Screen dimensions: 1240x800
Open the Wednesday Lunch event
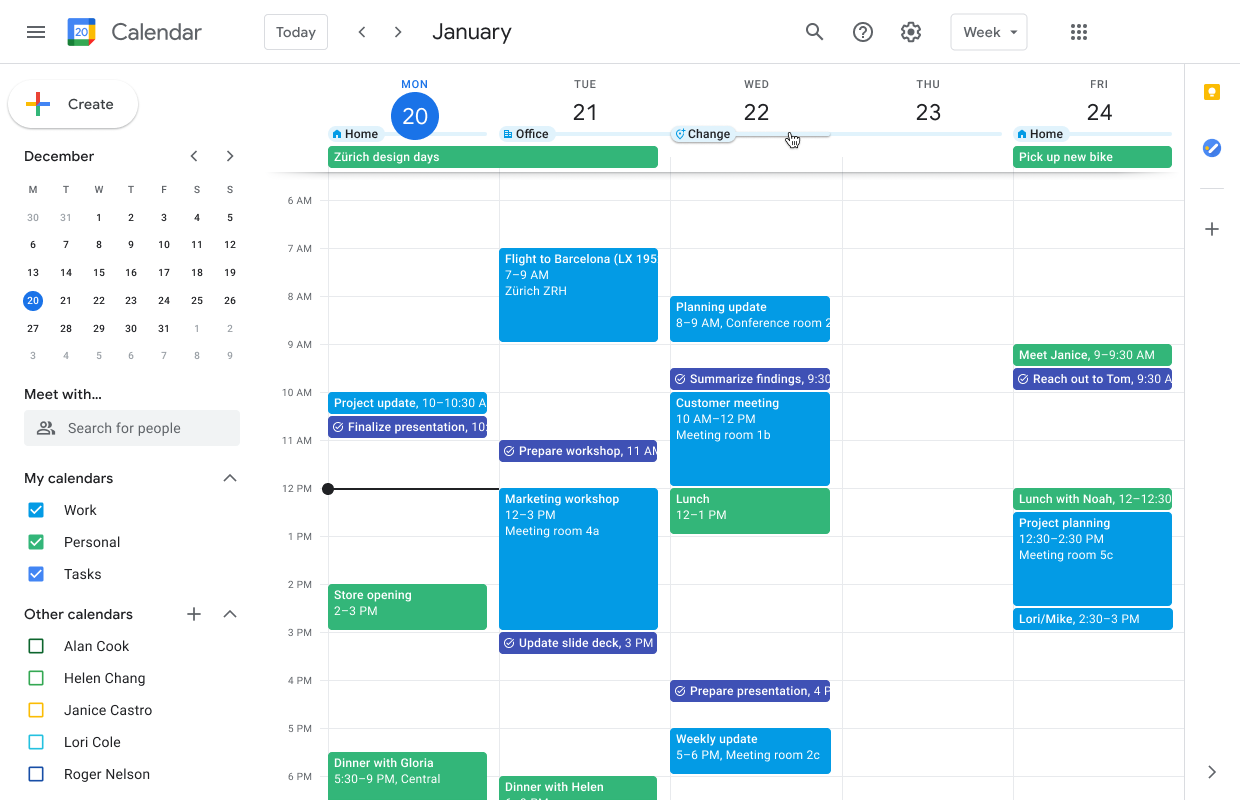tap(750, 511)
